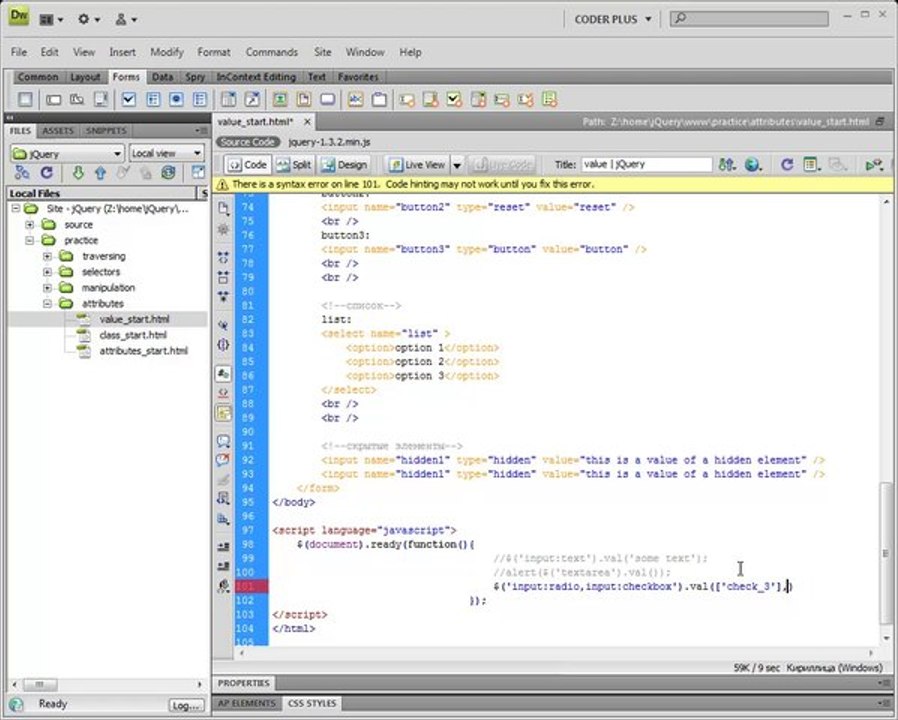
Task: Switch to Spry insert tab
Action: coord(195,77)
